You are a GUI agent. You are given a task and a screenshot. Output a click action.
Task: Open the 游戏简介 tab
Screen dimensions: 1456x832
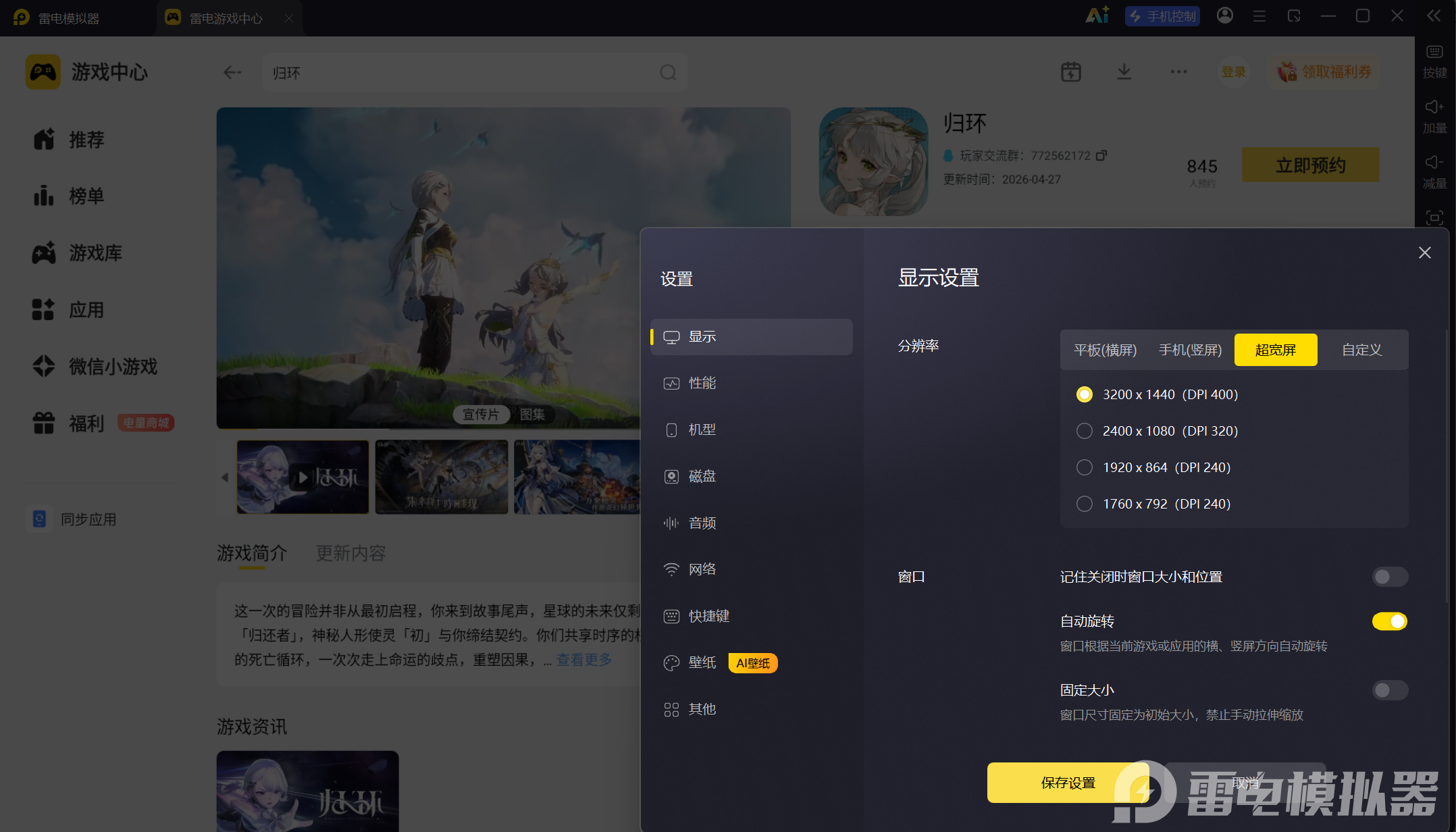coord(252,554)
